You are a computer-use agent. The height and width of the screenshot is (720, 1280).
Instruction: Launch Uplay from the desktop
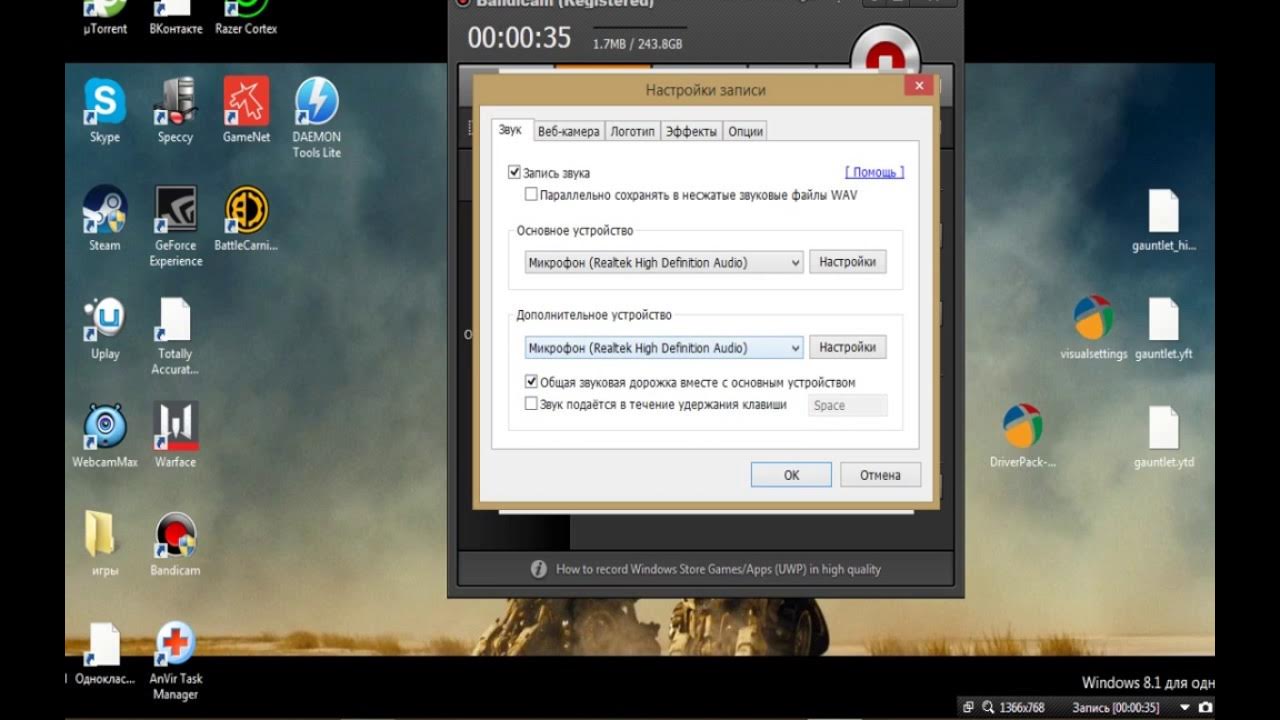point(104,328)
